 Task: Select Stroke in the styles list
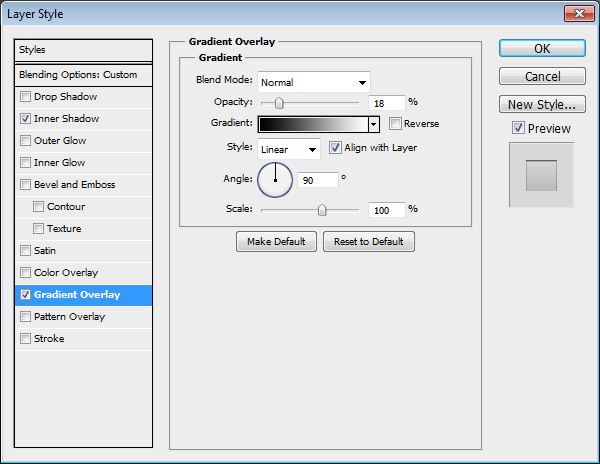point(49,339)
